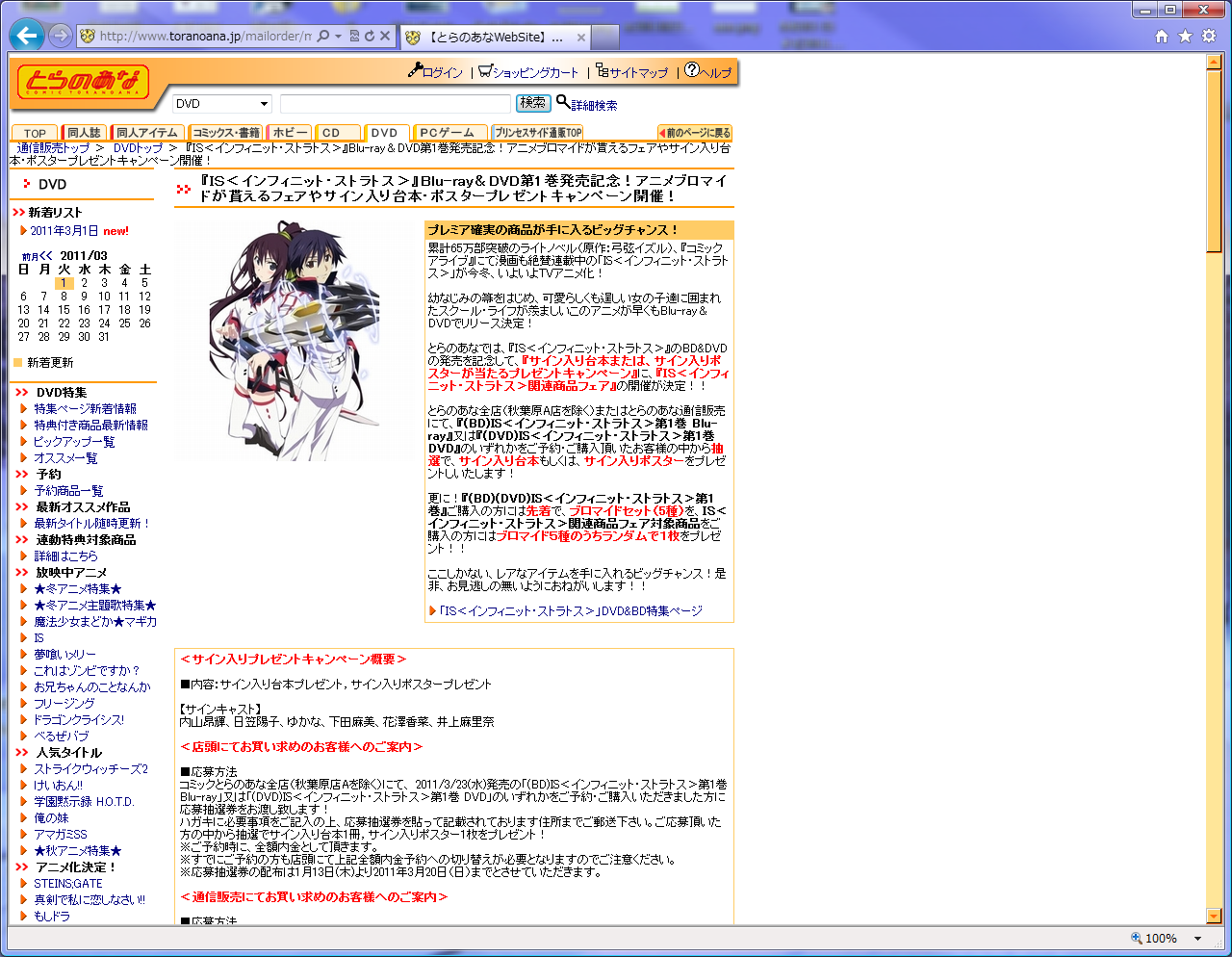Open the DVD category dropdown
The width and height of the screenshot is (1232, 957).
222,104
